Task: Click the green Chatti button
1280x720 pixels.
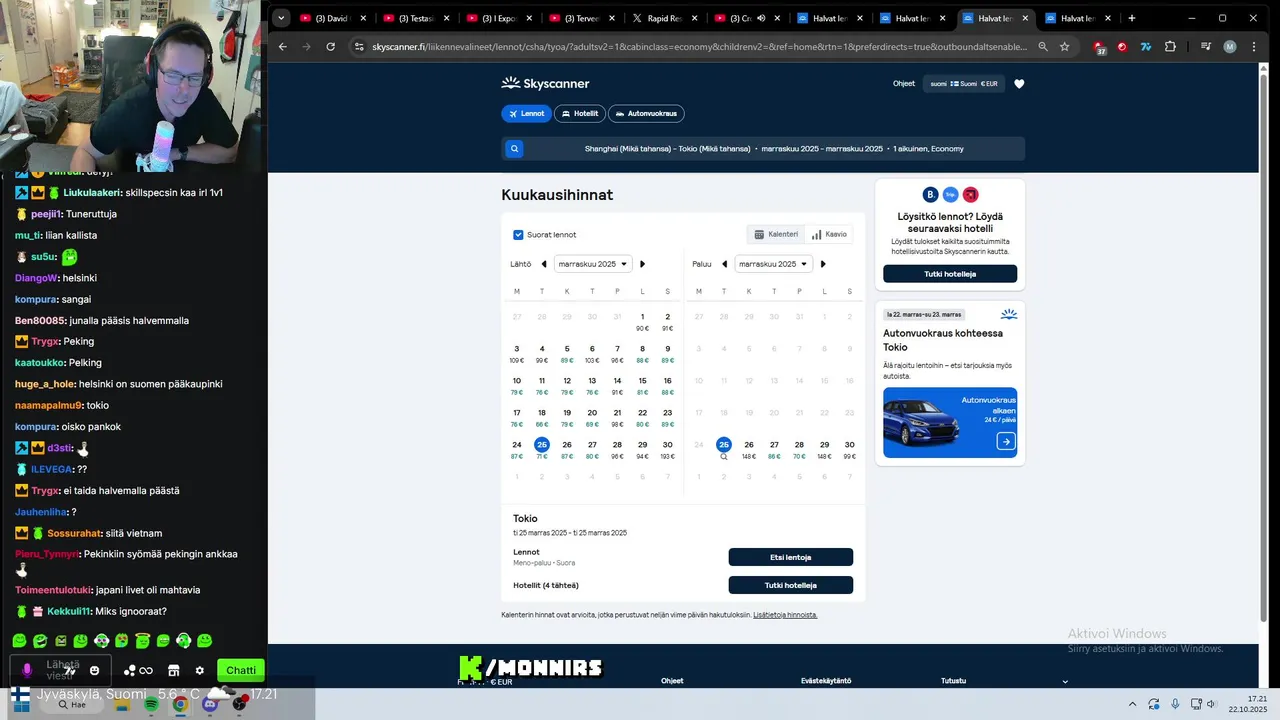Action: pyautogui.click(x=241, y=670)
